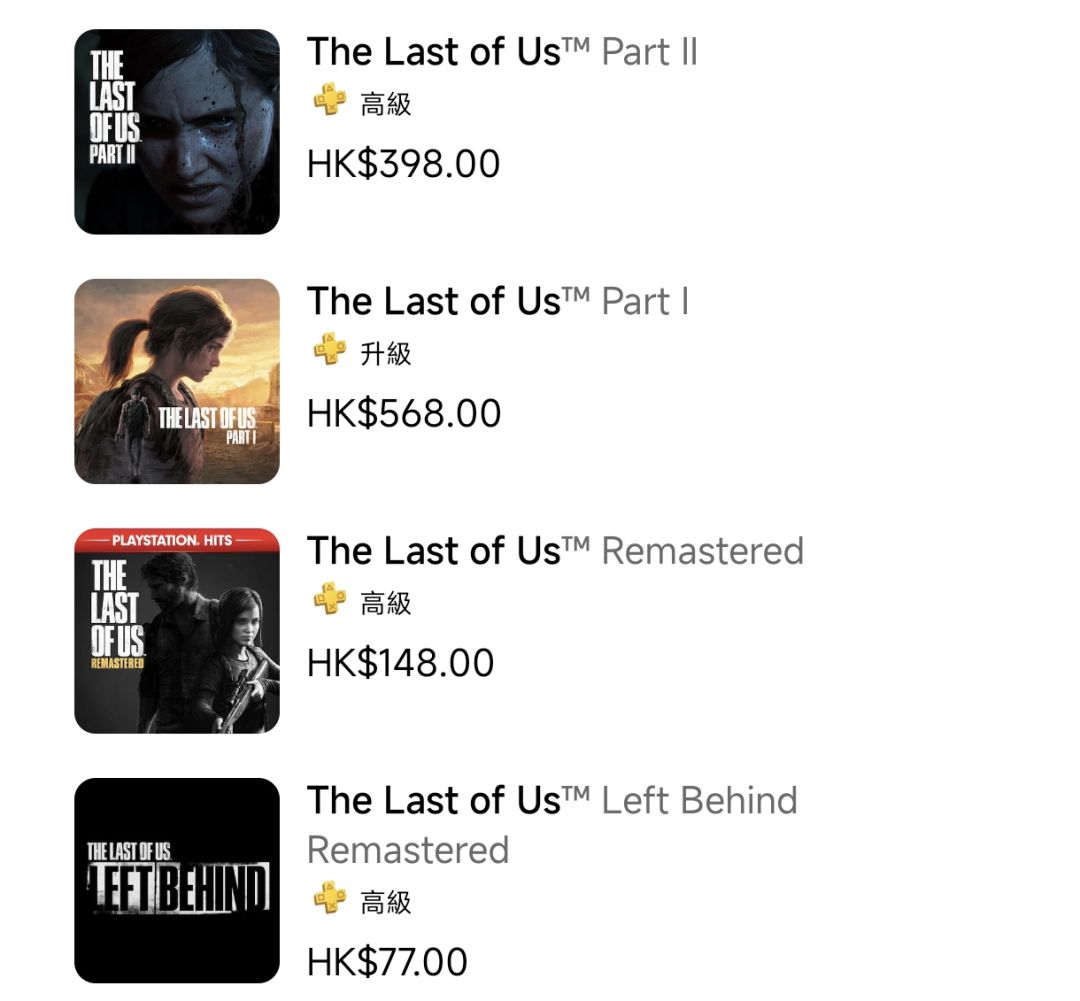
Task: Open The Last of Us Part II title
Action: point(502,52)
